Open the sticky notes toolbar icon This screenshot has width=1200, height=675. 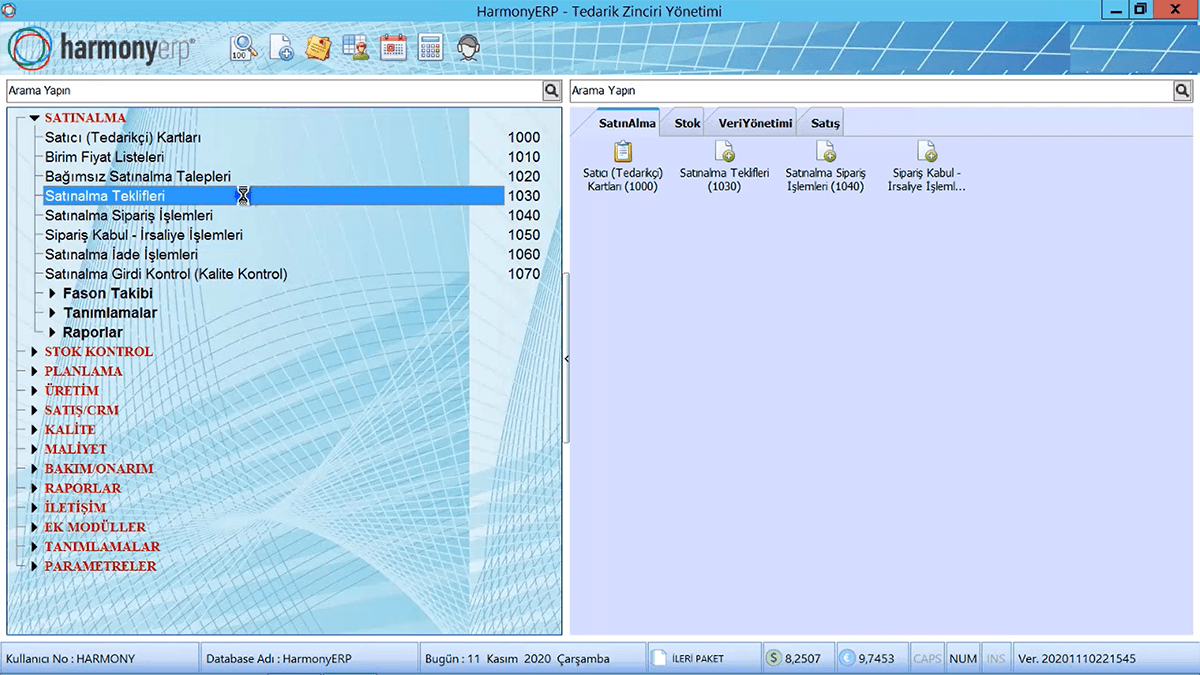318,47
